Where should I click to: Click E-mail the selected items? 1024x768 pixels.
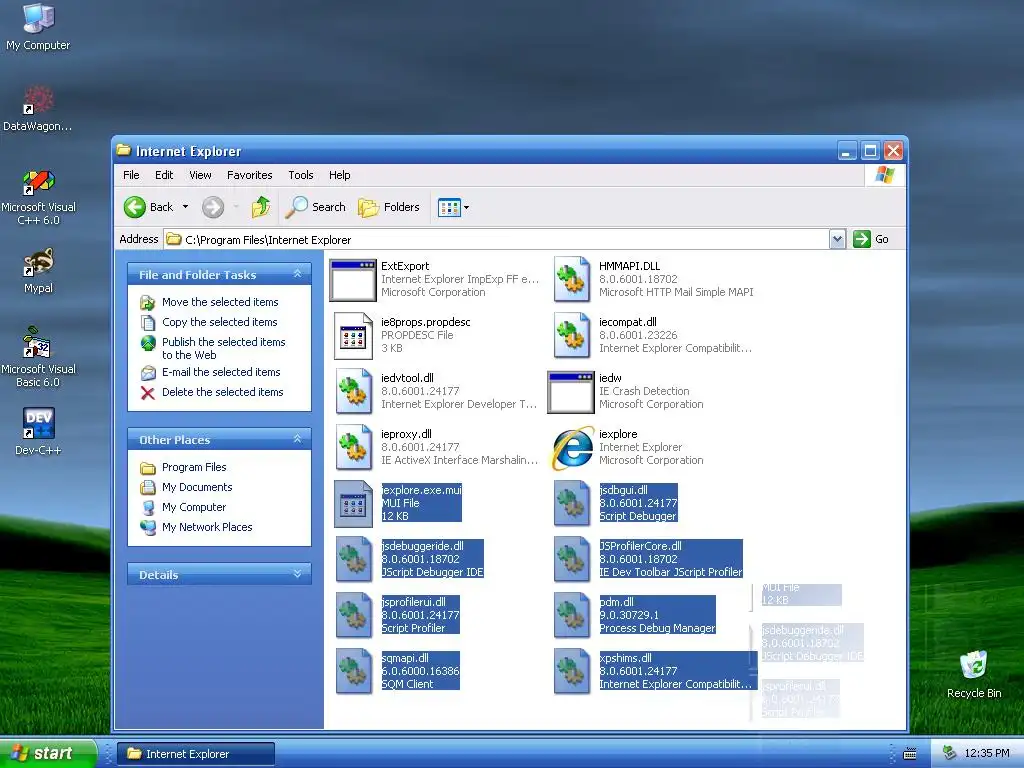[x=221, y=372]
